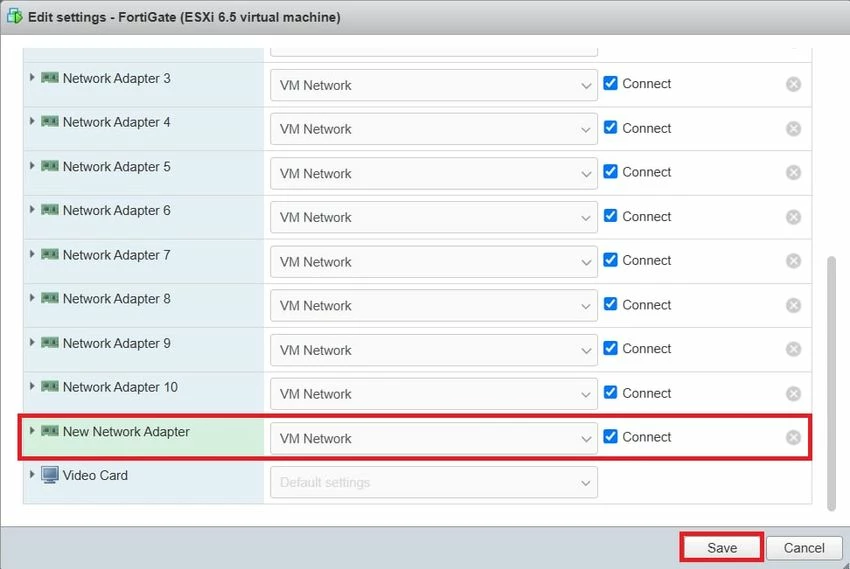Uncheck Connect for Network Adapter 3
This screenshot has width=850, height=569.
pos(610,83)
